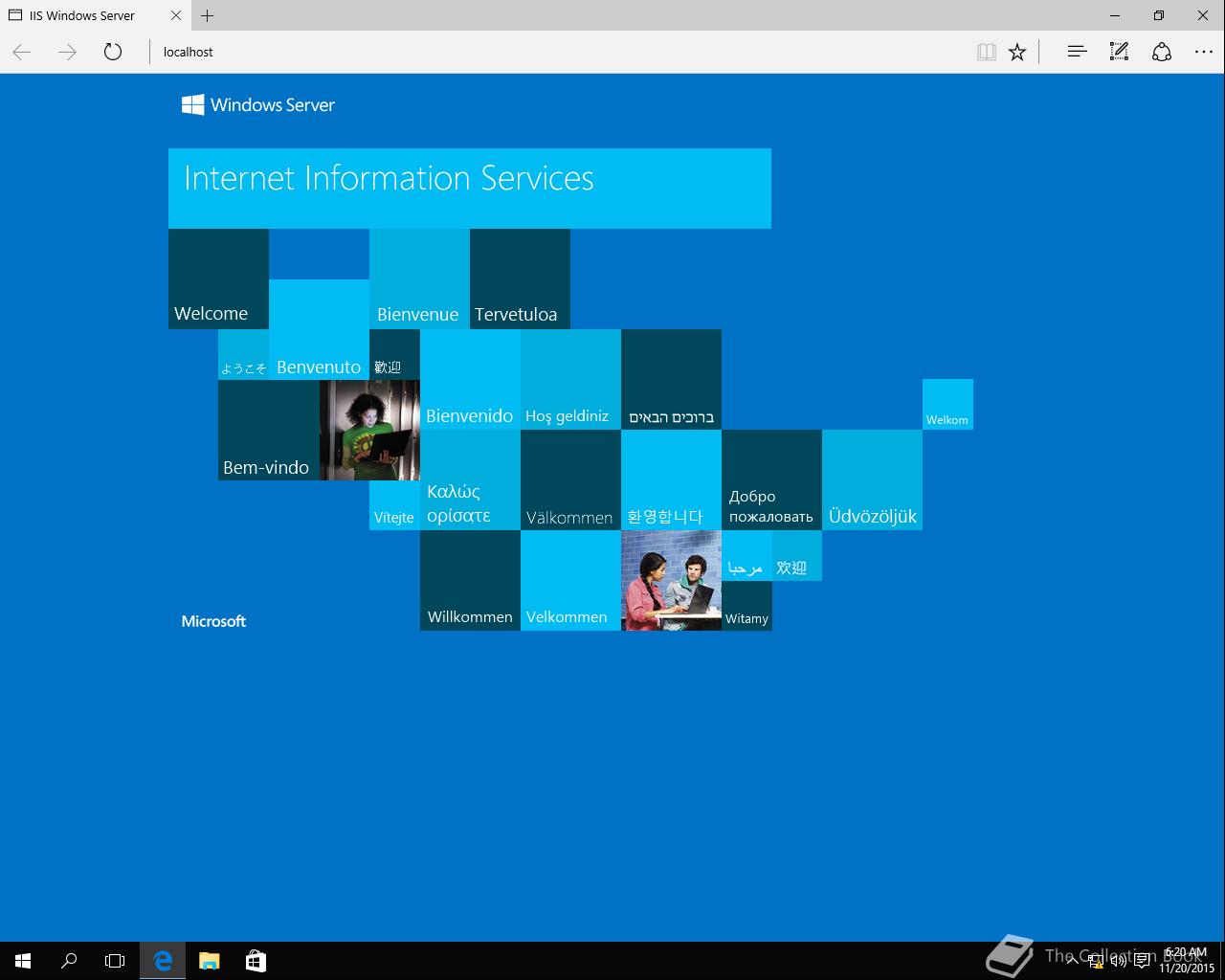Open taskbar Search
The height and width of the screenshot is (980, 1225).
69,961
